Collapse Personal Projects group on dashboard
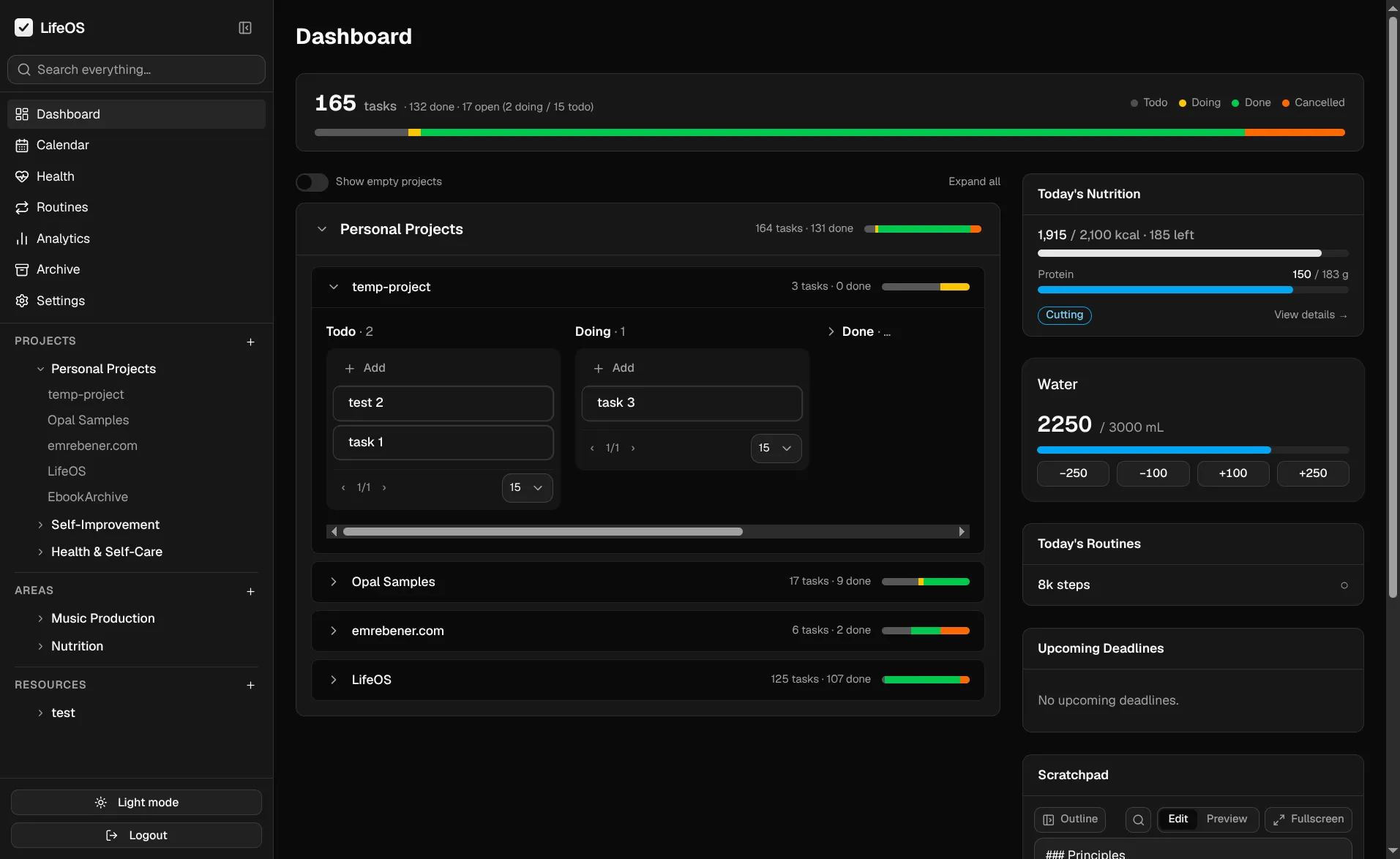The image size is (1400, 859). point(322,229)
